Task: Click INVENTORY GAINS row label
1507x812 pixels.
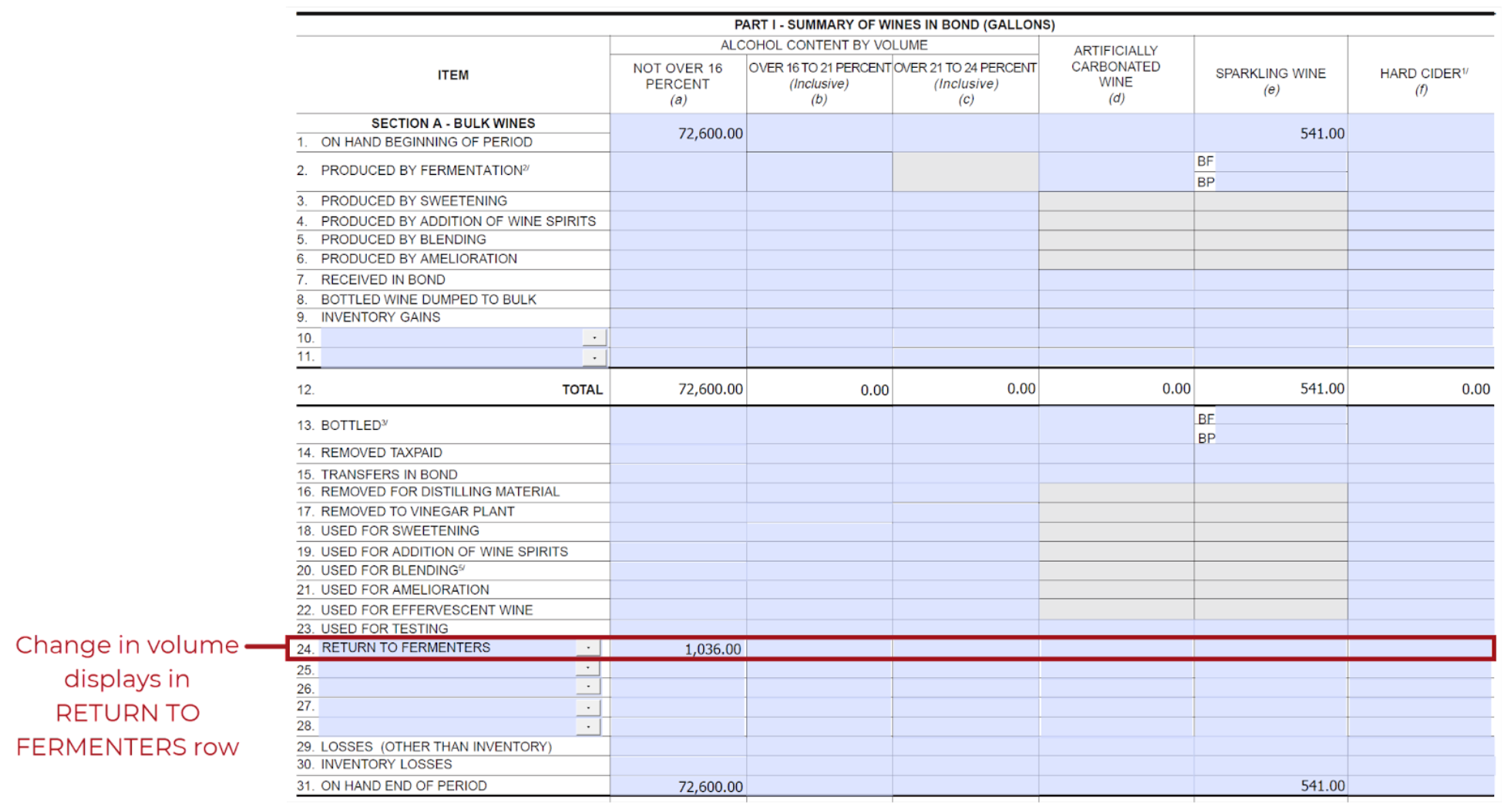Action: pyautogui.click(x=381, y=317)
